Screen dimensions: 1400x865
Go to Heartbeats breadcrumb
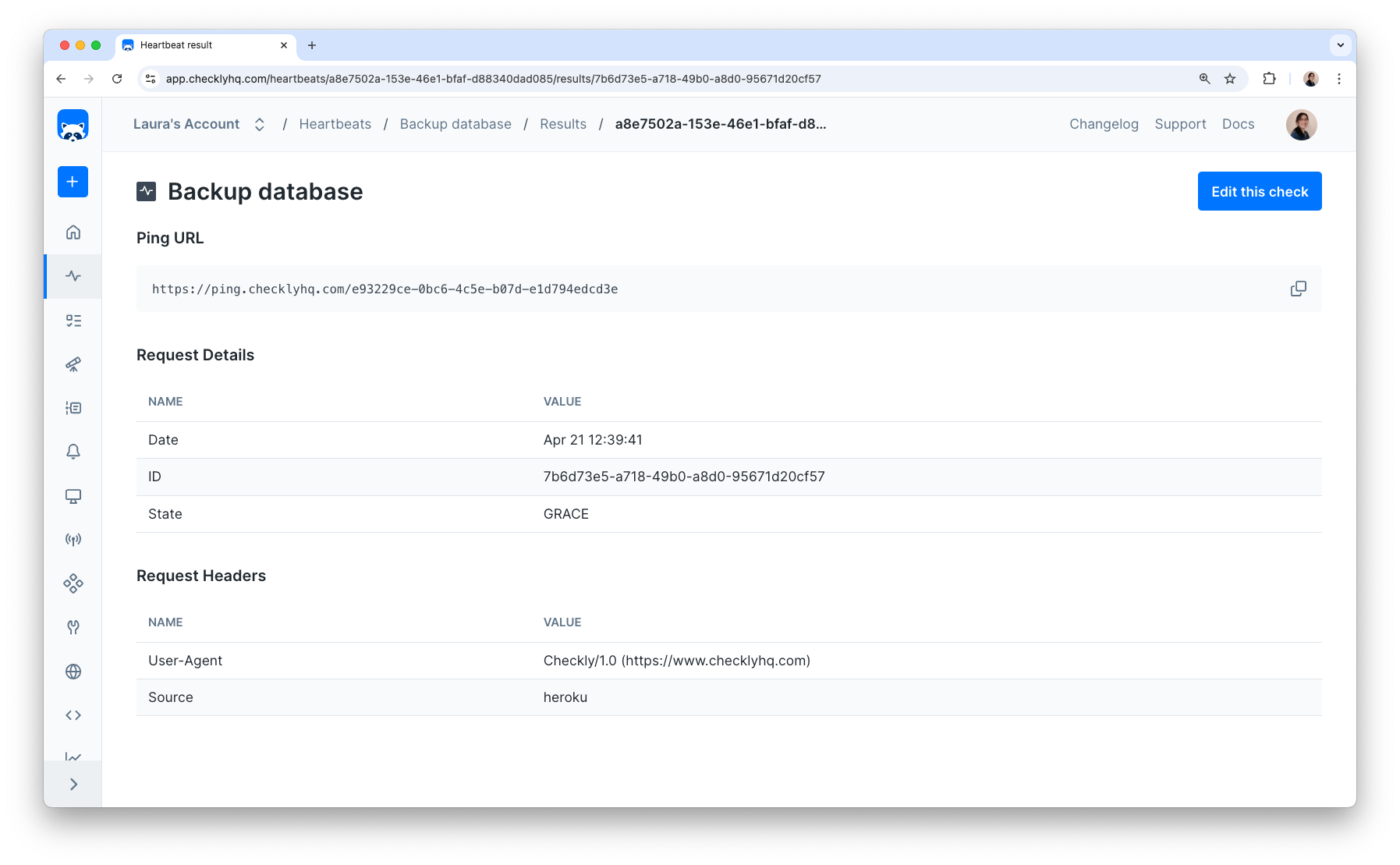[x=335, y=124]
